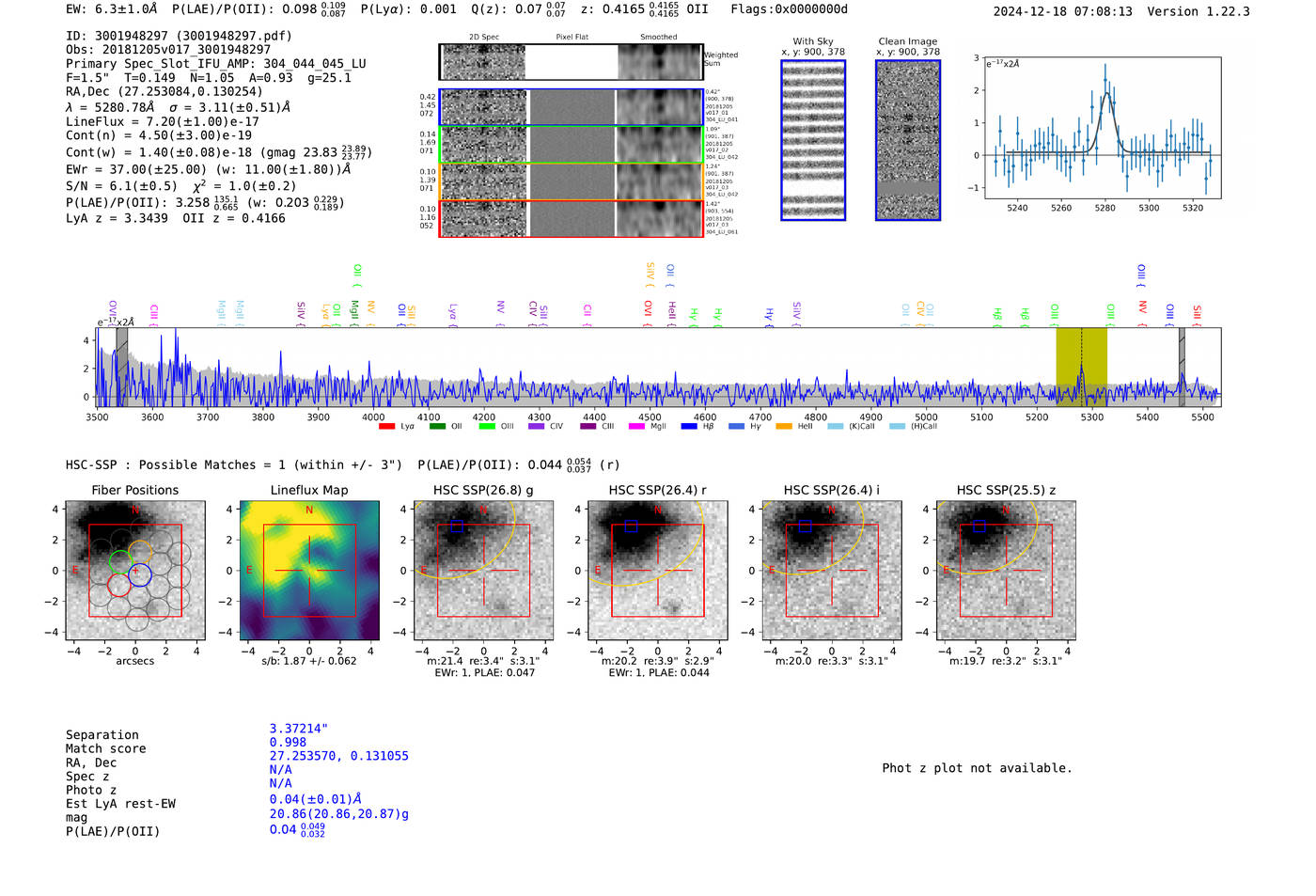This screenshot has height=896, width=1316.
Task: Click the Pixel Flat column header
Action: 572,38
